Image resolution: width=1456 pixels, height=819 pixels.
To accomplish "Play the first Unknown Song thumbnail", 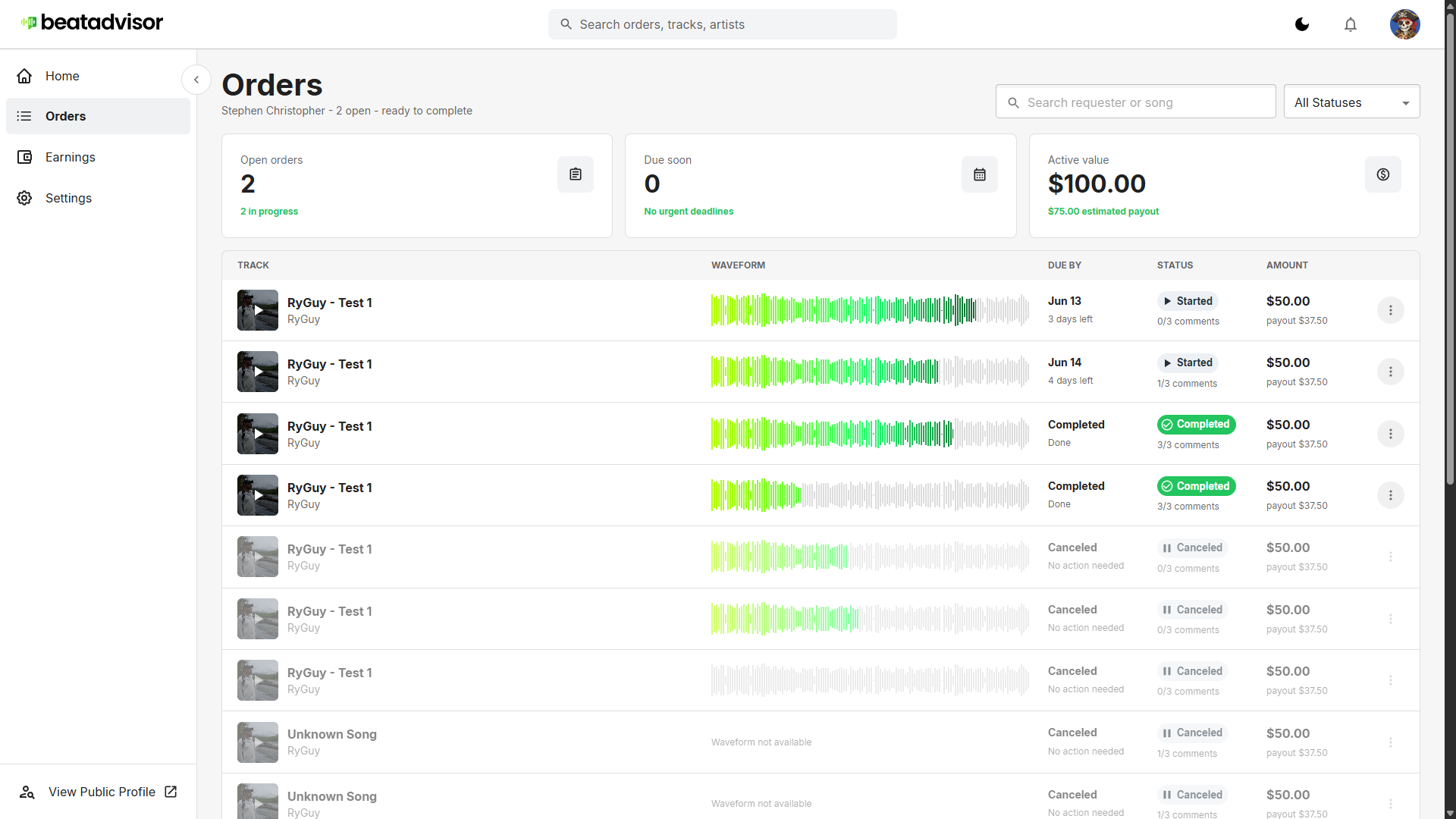I will coord(258,742).
